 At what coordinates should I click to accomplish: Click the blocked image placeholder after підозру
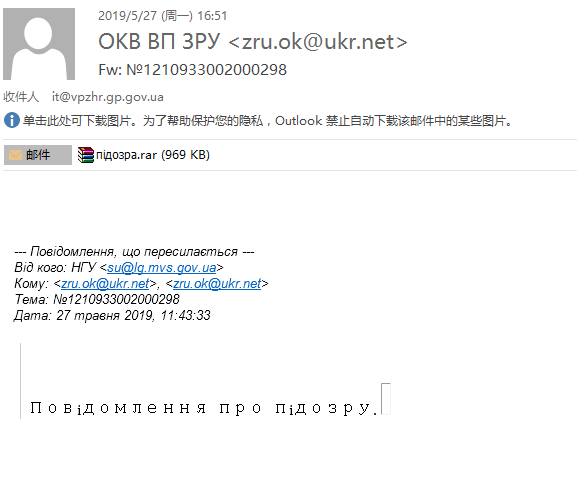coord(386,399)
